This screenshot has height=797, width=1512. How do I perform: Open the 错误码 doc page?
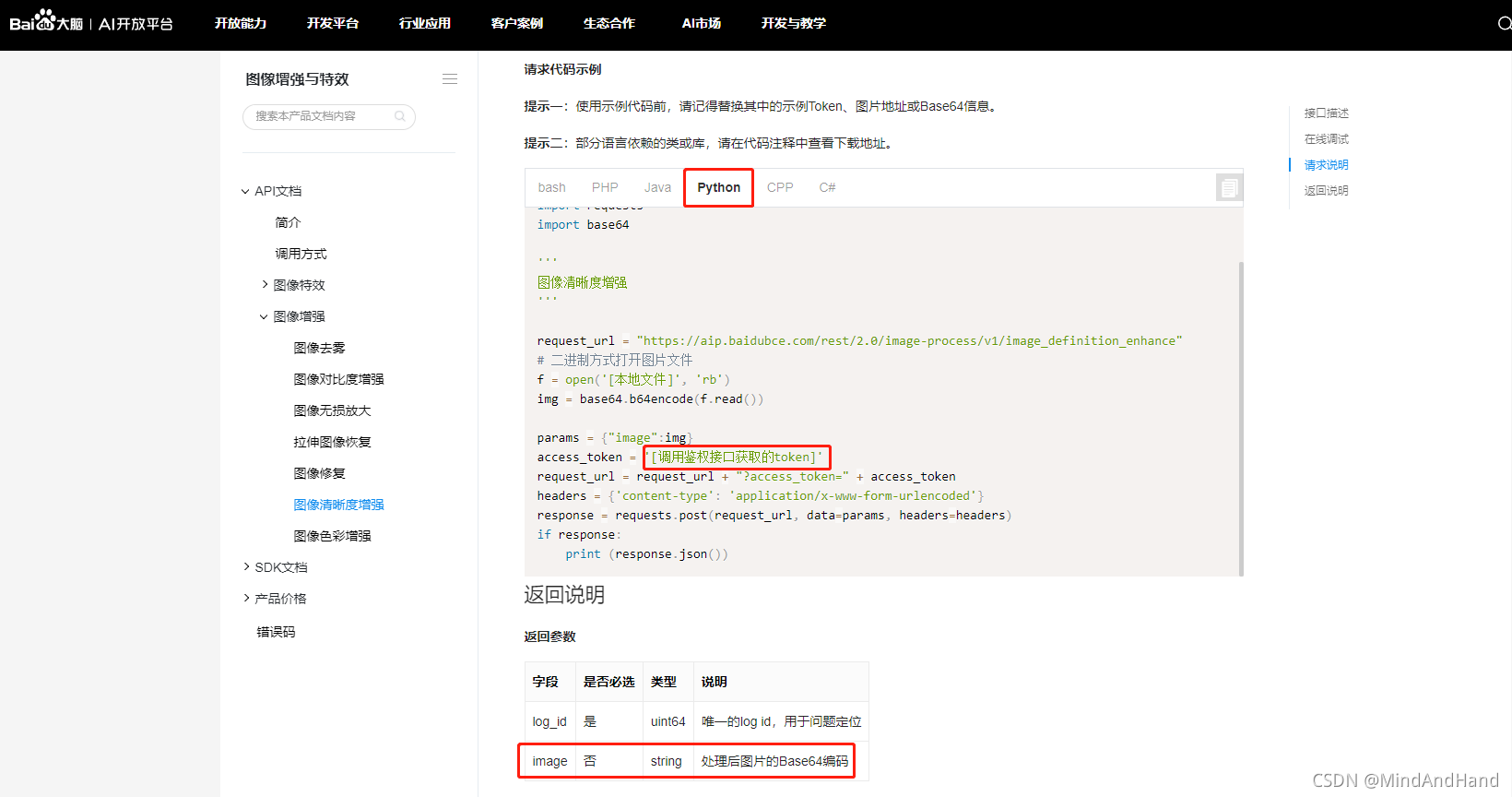coord(276,632)
